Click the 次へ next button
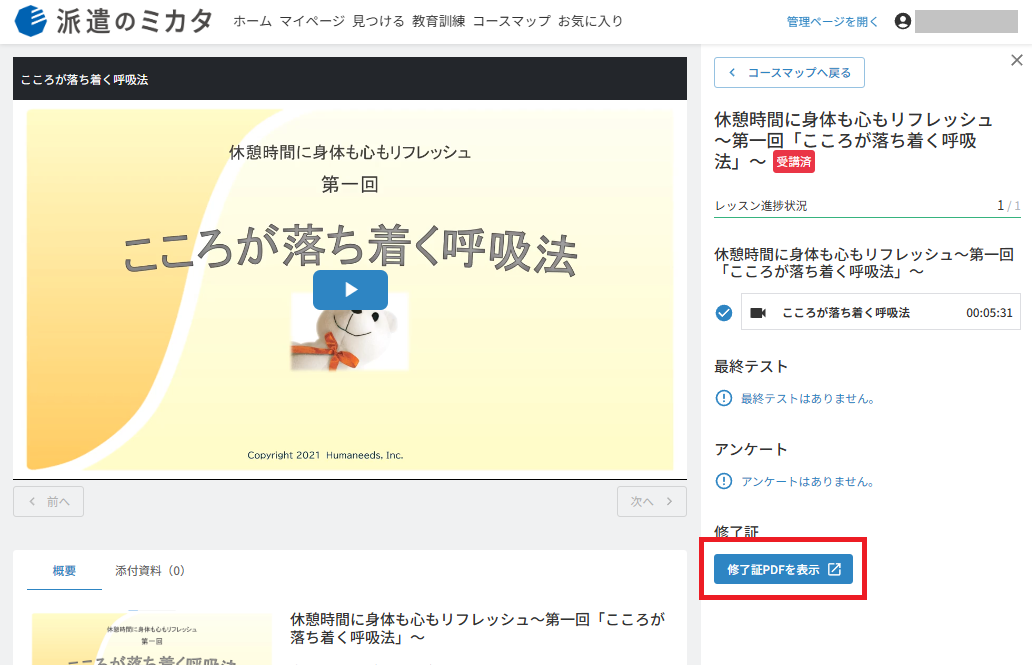The image size is (1032, 665). [652, 502]
